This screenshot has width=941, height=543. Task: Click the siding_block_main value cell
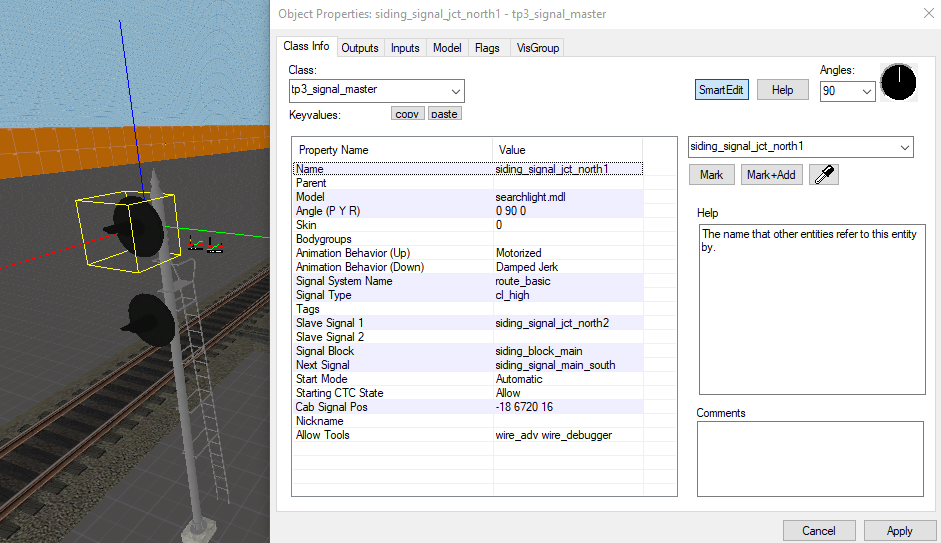(568, 351)
